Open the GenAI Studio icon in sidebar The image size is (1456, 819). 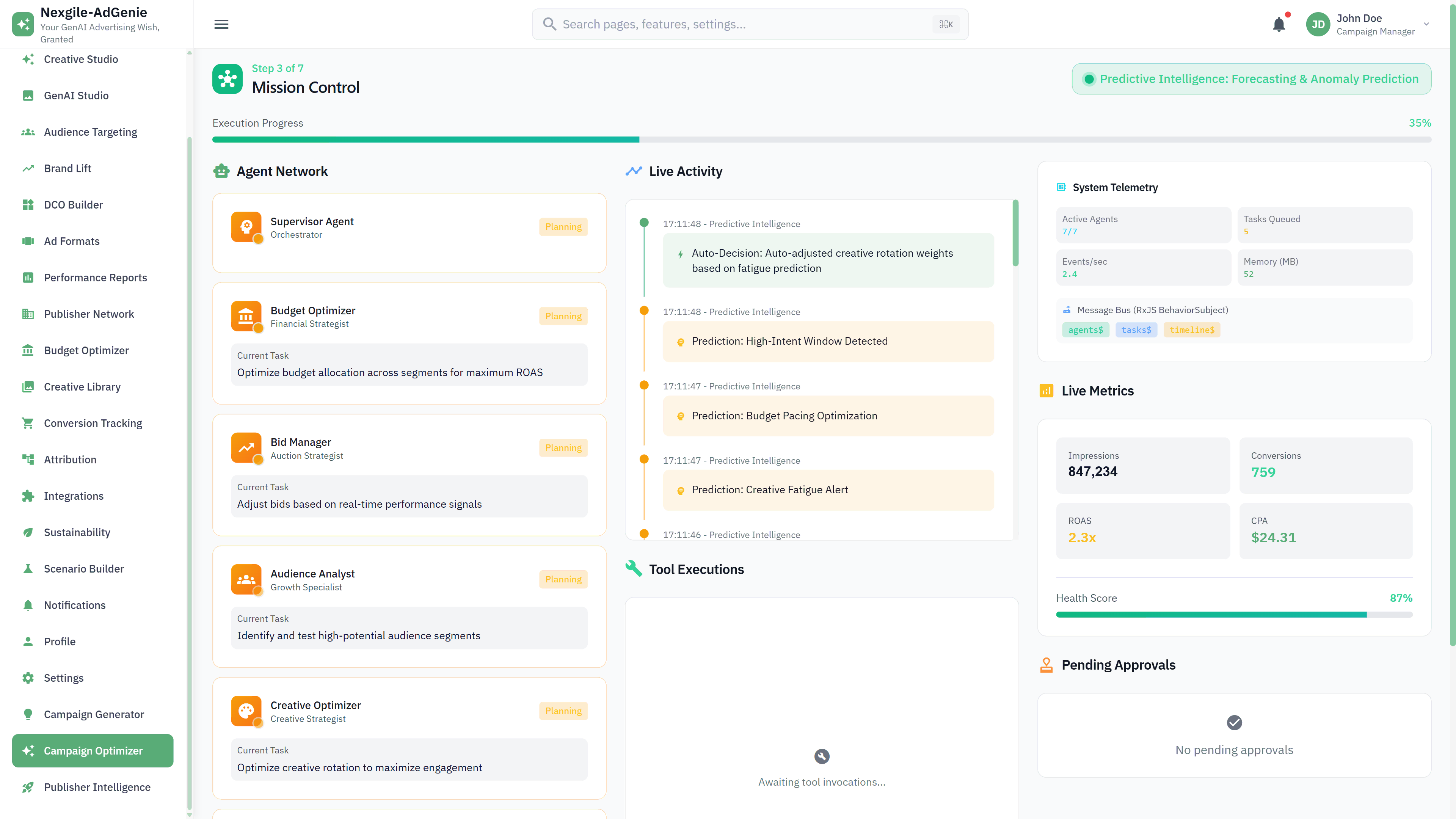28,95
